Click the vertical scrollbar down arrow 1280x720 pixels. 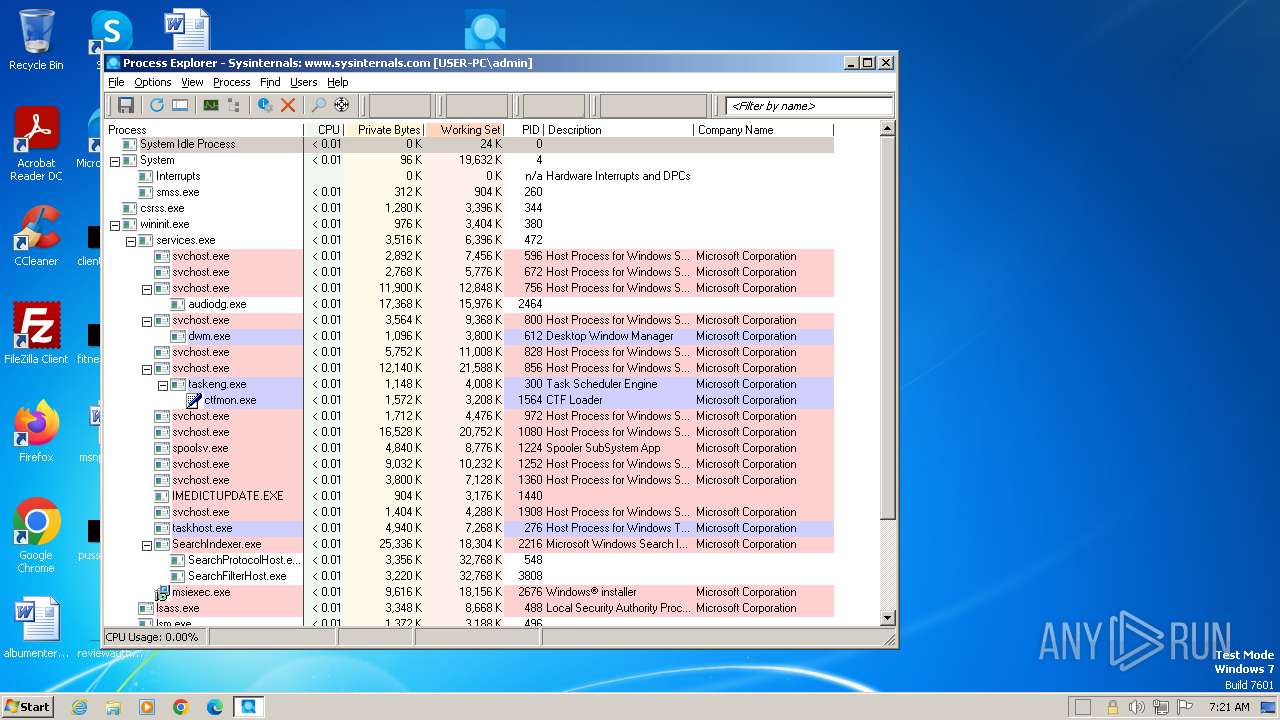click(x=887, y=619)
